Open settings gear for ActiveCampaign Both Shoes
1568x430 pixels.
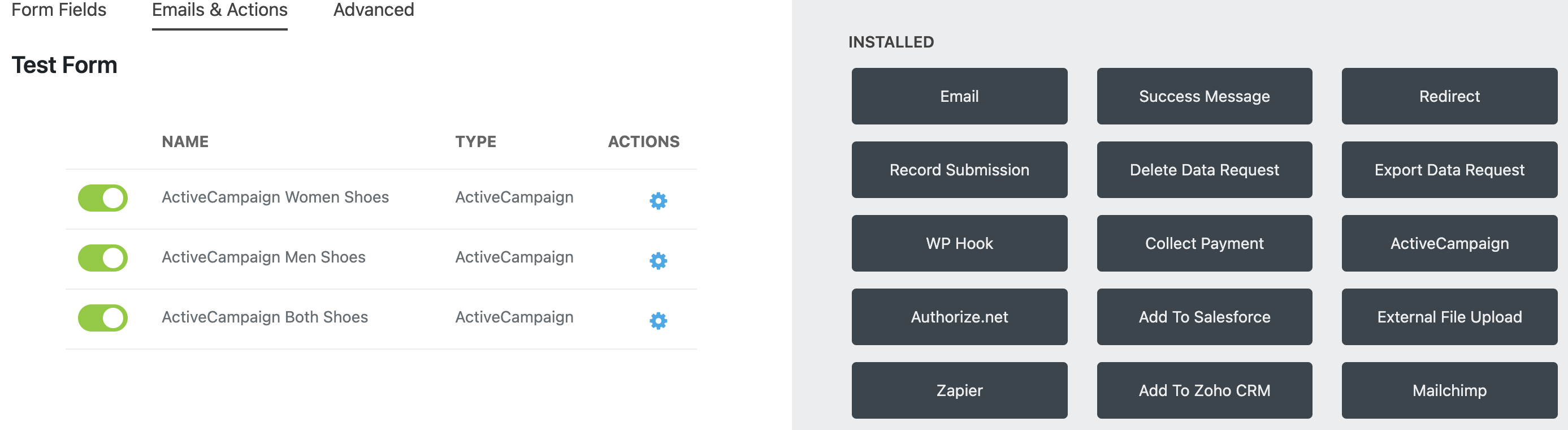click(x=657, y=320)
